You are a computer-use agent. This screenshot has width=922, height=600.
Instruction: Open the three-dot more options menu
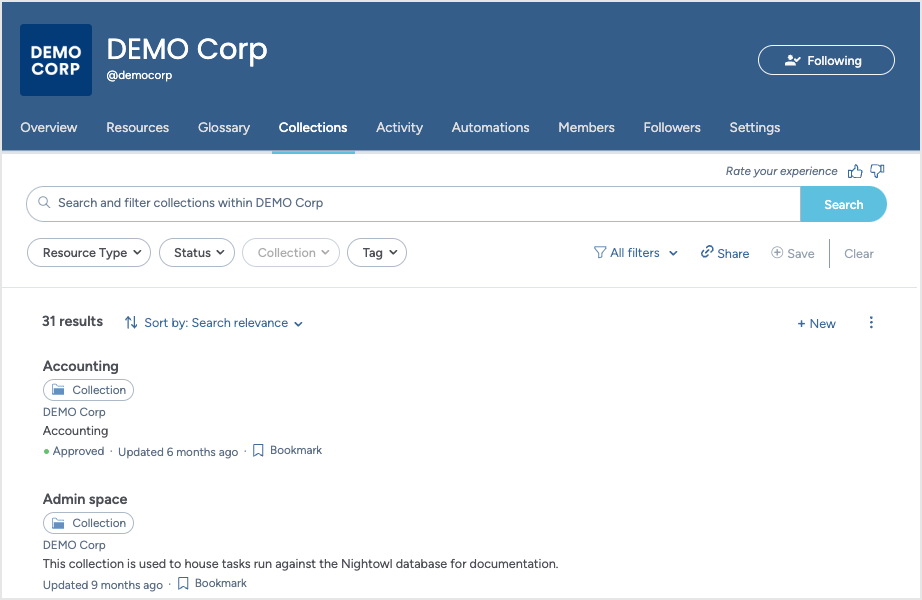click(871, 322)
